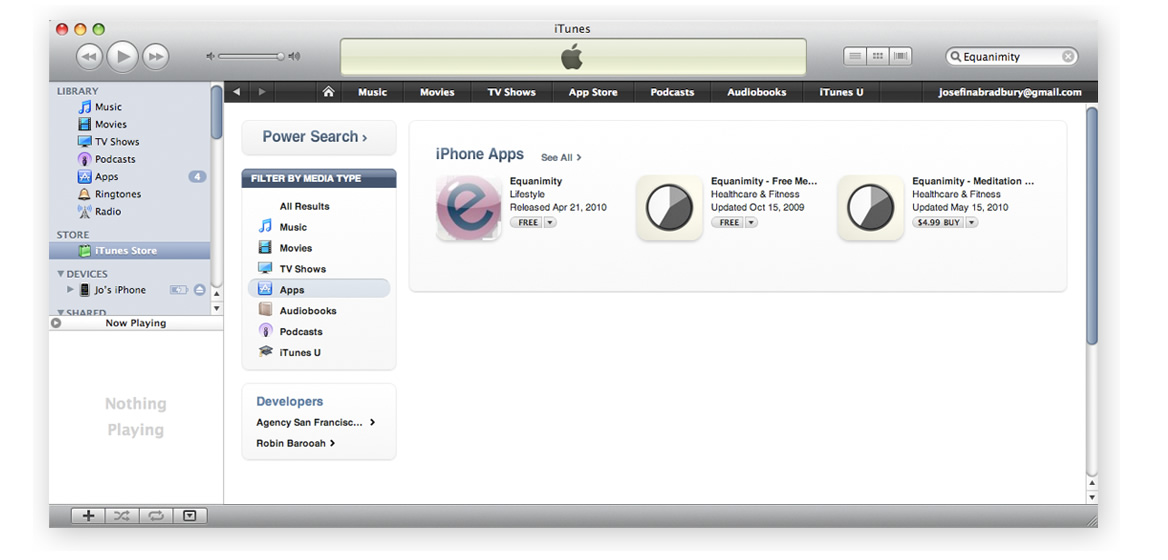Open the iTunes U store tab

pos(841,92)
